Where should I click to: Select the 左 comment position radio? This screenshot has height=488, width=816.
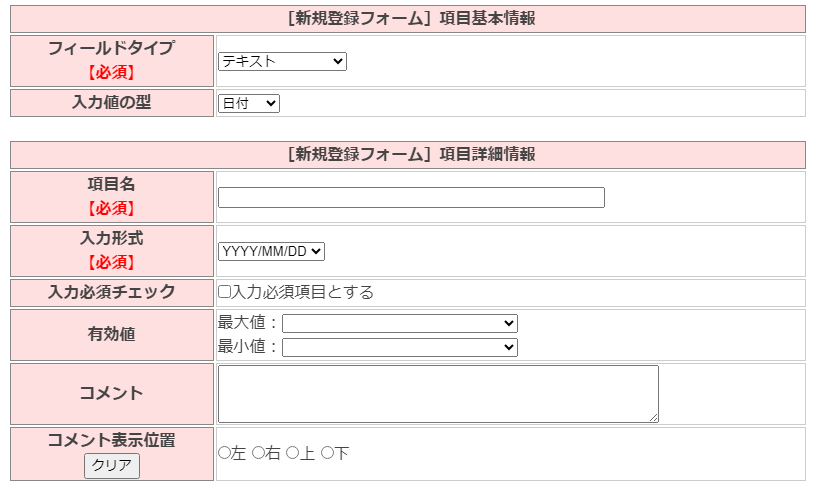point(224,453)
